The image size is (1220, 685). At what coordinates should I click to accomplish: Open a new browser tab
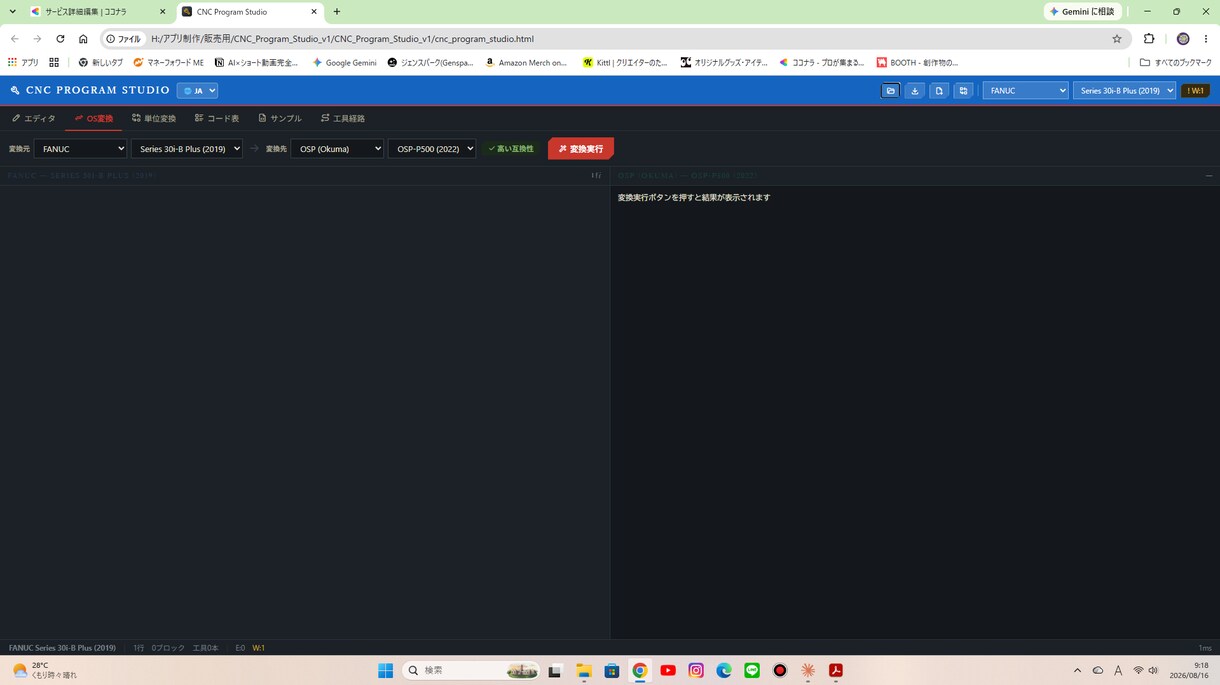pyautogui.click(x=337, y=12)
